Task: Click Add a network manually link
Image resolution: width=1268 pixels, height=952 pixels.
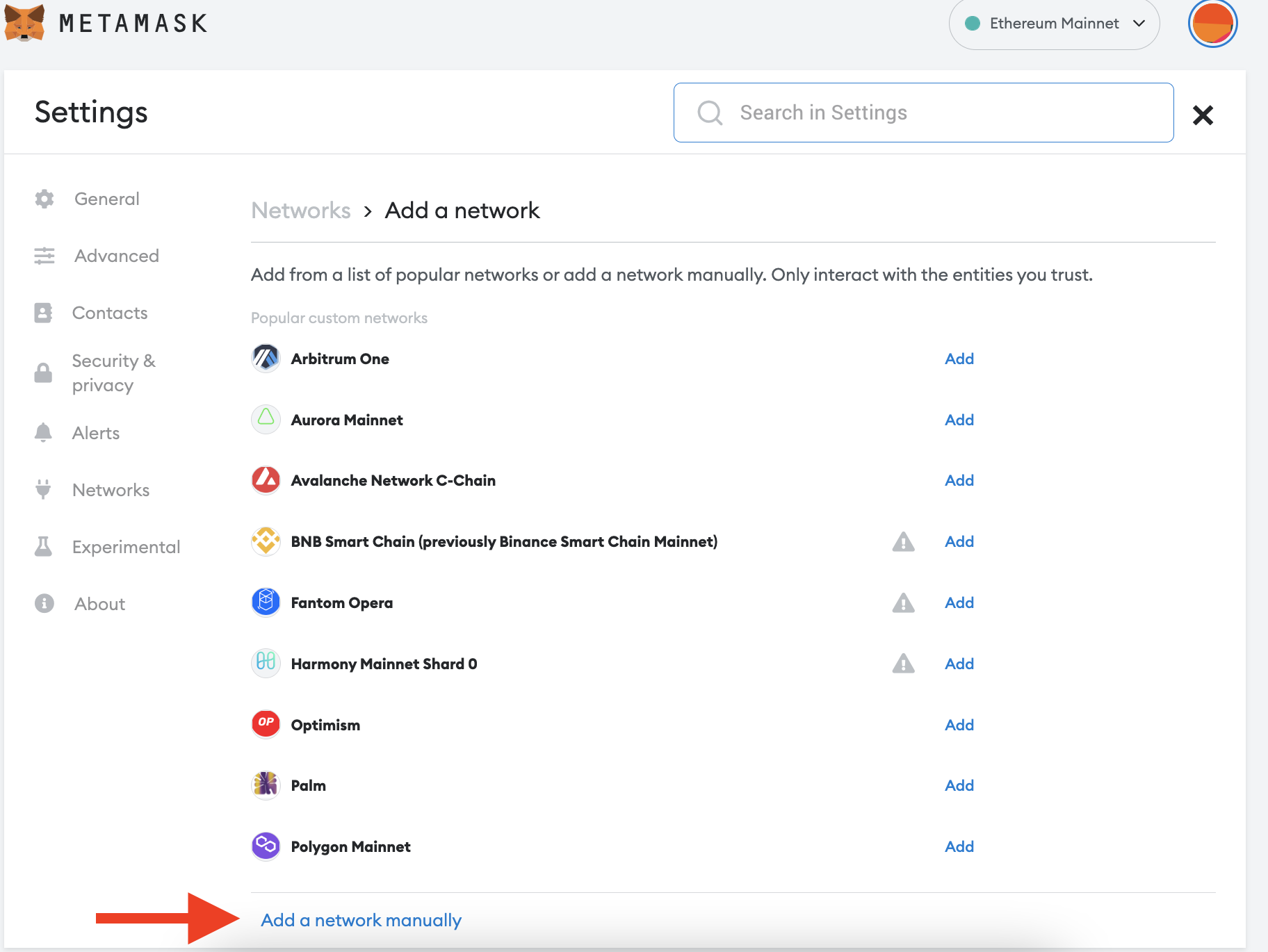Action: coord(361,920)
